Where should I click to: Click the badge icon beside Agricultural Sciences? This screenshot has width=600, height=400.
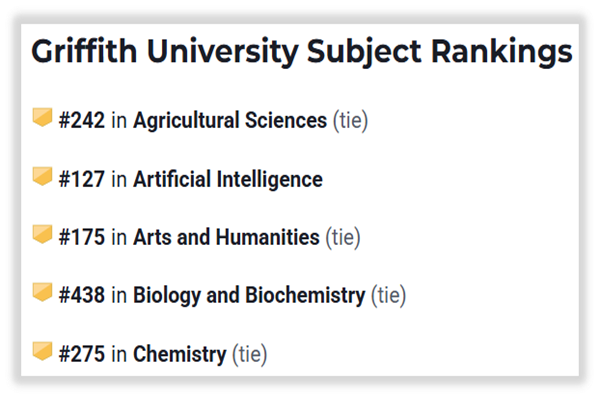pyautogui.click(x=43, y=119)
